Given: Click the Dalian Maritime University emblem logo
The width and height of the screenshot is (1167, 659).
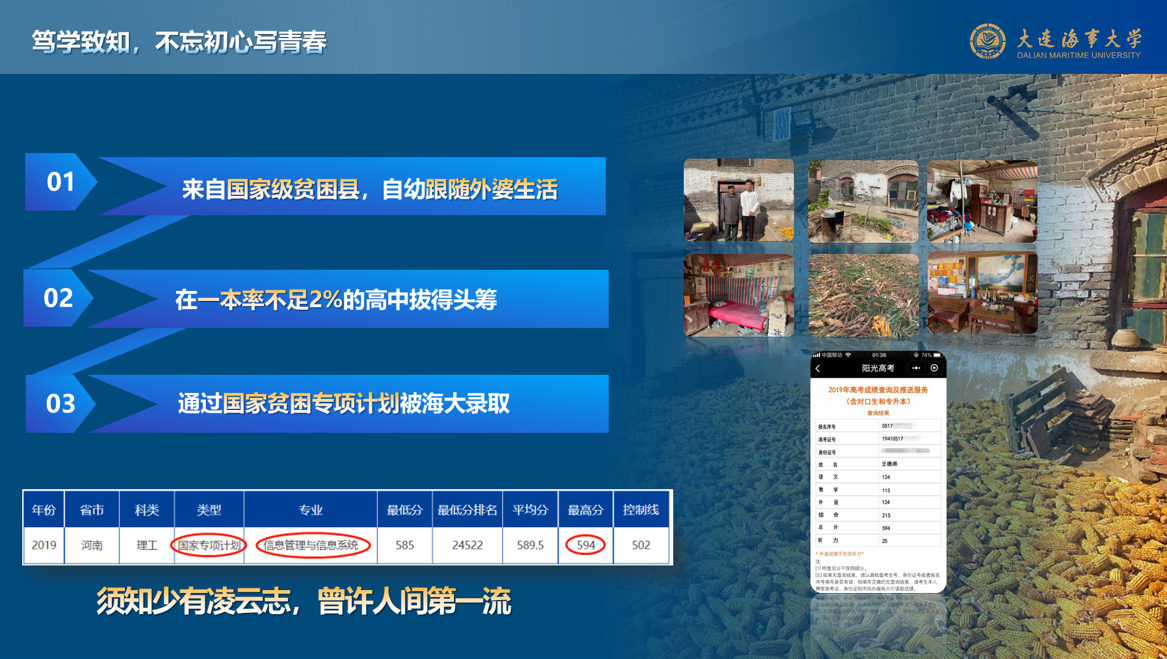Looking at the screenshot, I should pyautogui.click(x=988, y=41).
